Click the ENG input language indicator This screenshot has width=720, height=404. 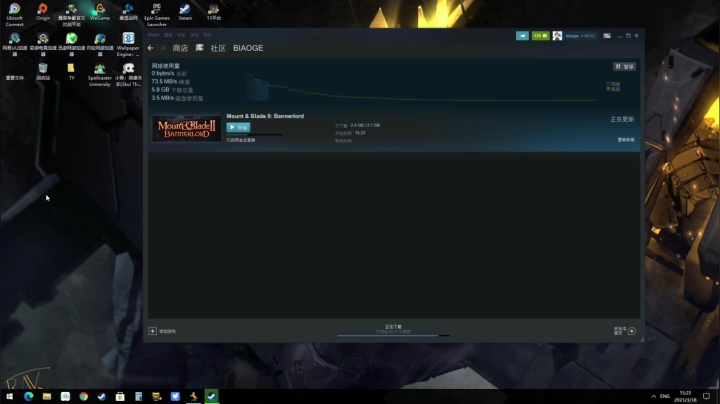pos(664,396)
